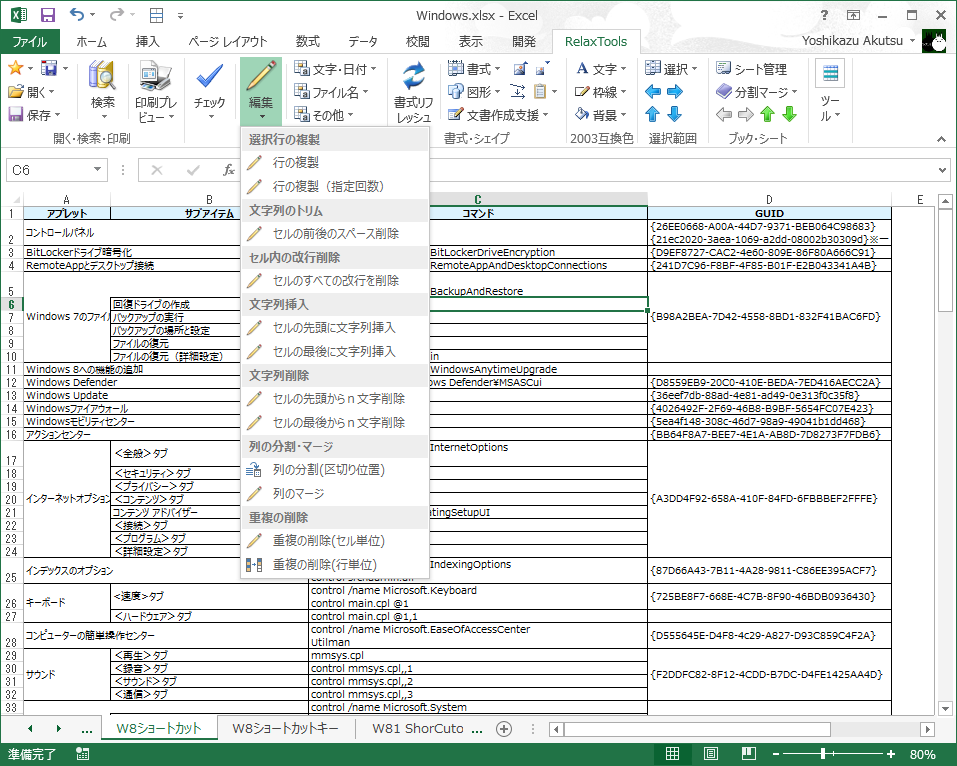957x766 pixels.
Task: Choose セルの前後のスペース削除 menu item
Action: 334,234
